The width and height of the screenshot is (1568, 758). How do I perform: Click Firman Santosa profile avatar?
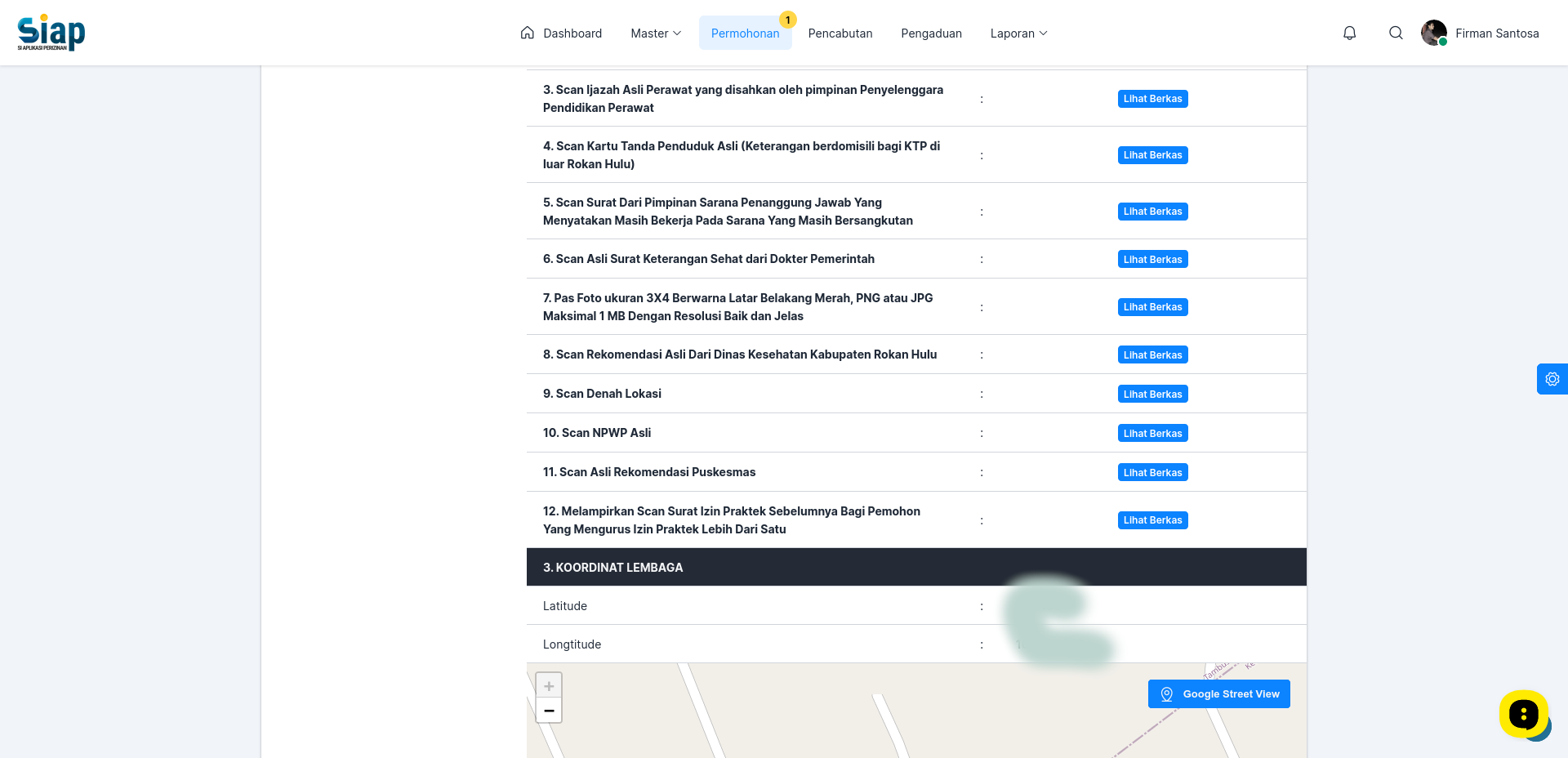1434,33
